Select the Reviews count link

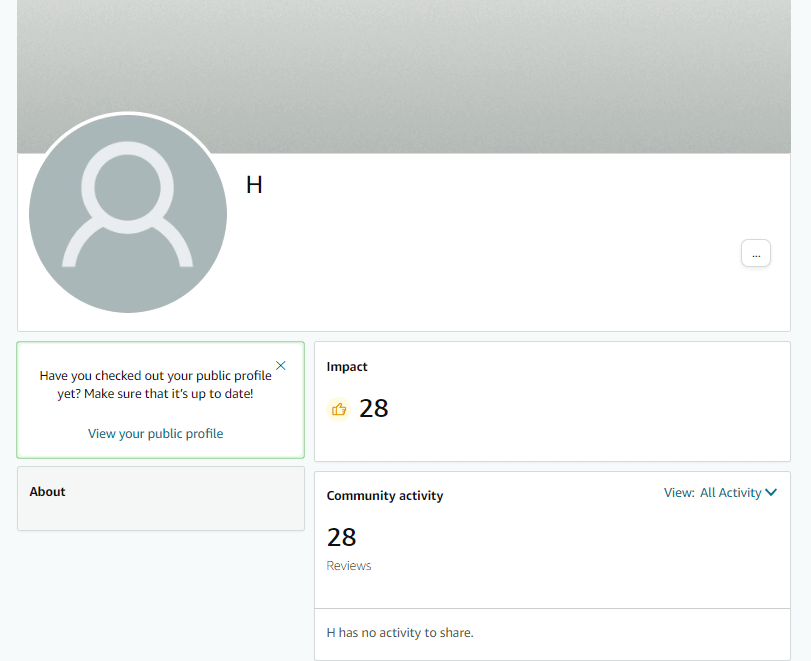[x=348, y=565]
